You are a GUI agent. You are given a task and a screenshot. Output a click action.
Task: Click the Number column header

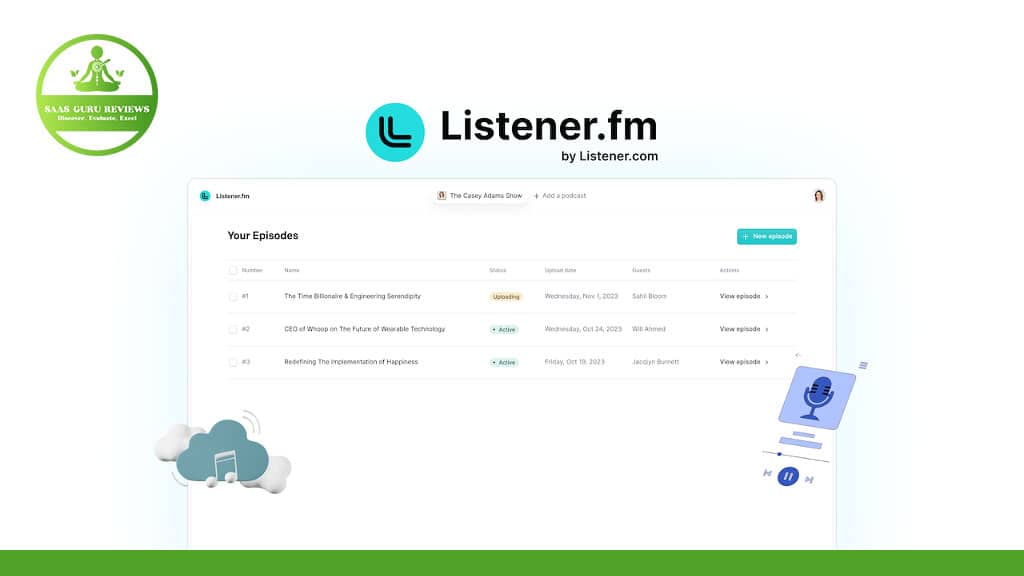point(252,270)
